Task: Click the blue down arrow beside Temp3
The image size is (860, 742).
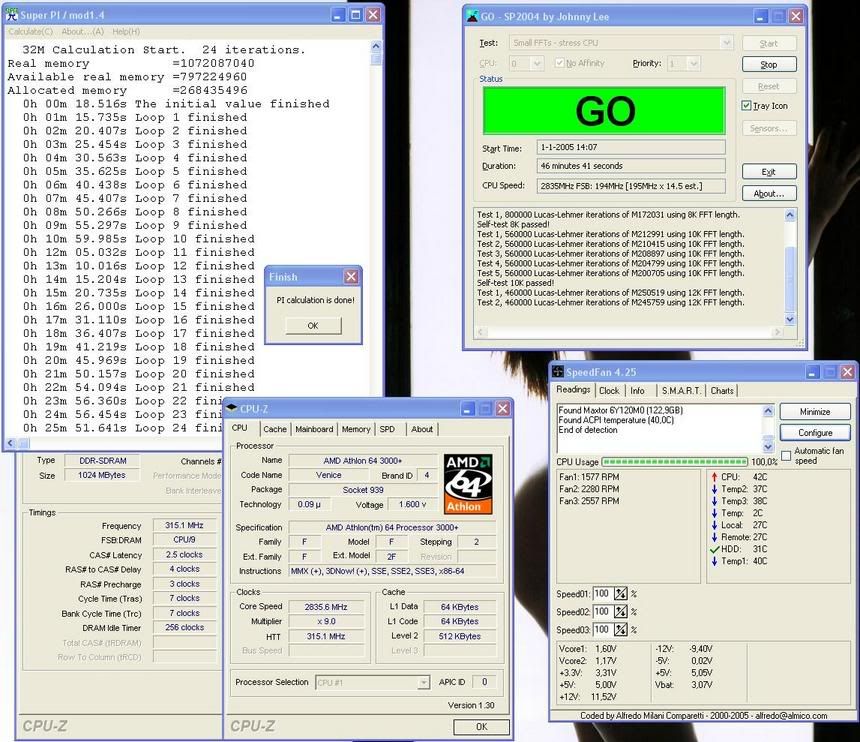Action: (714, 501)
